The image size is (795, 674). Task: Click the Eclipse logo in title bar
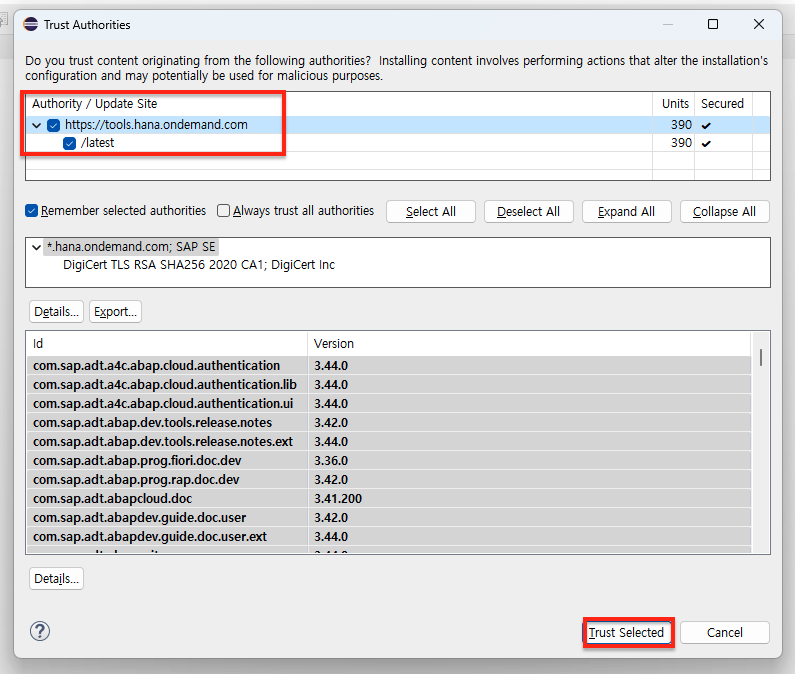(x=31, y=24)
